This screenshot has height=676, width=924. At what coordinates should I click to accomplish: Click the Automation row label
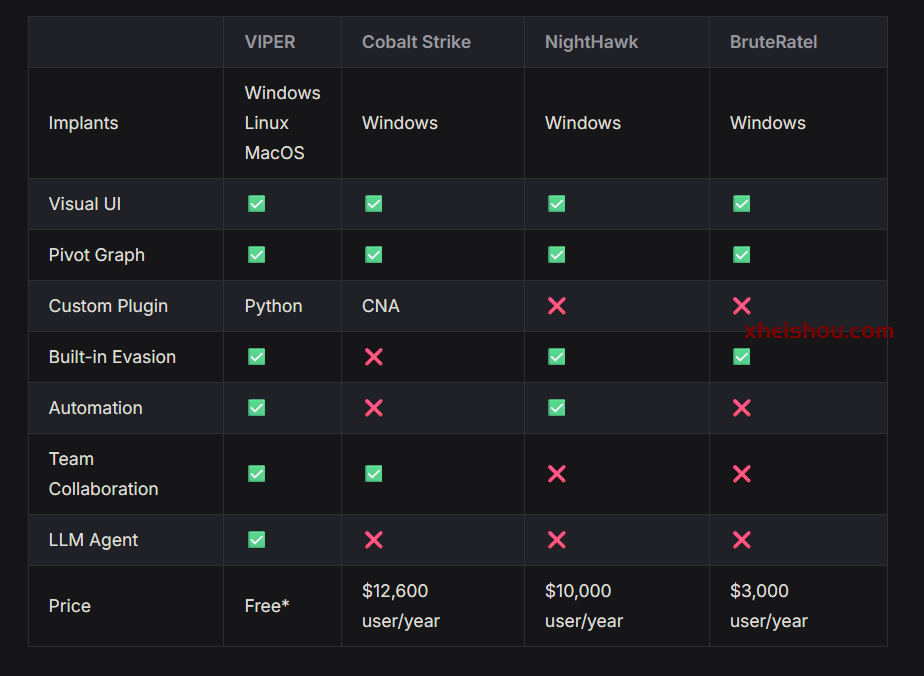(95, 408)
